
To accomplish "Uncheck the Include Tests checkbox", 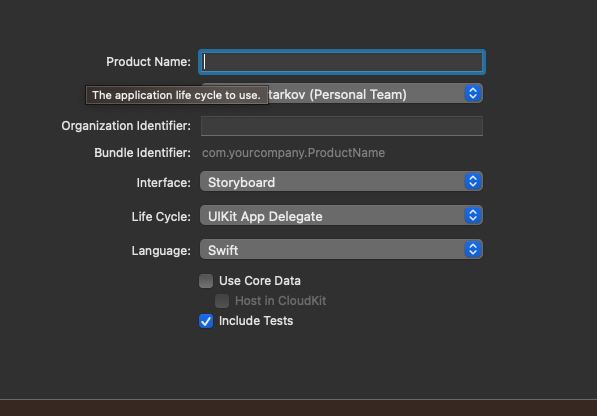I will (x=206, y=321).
